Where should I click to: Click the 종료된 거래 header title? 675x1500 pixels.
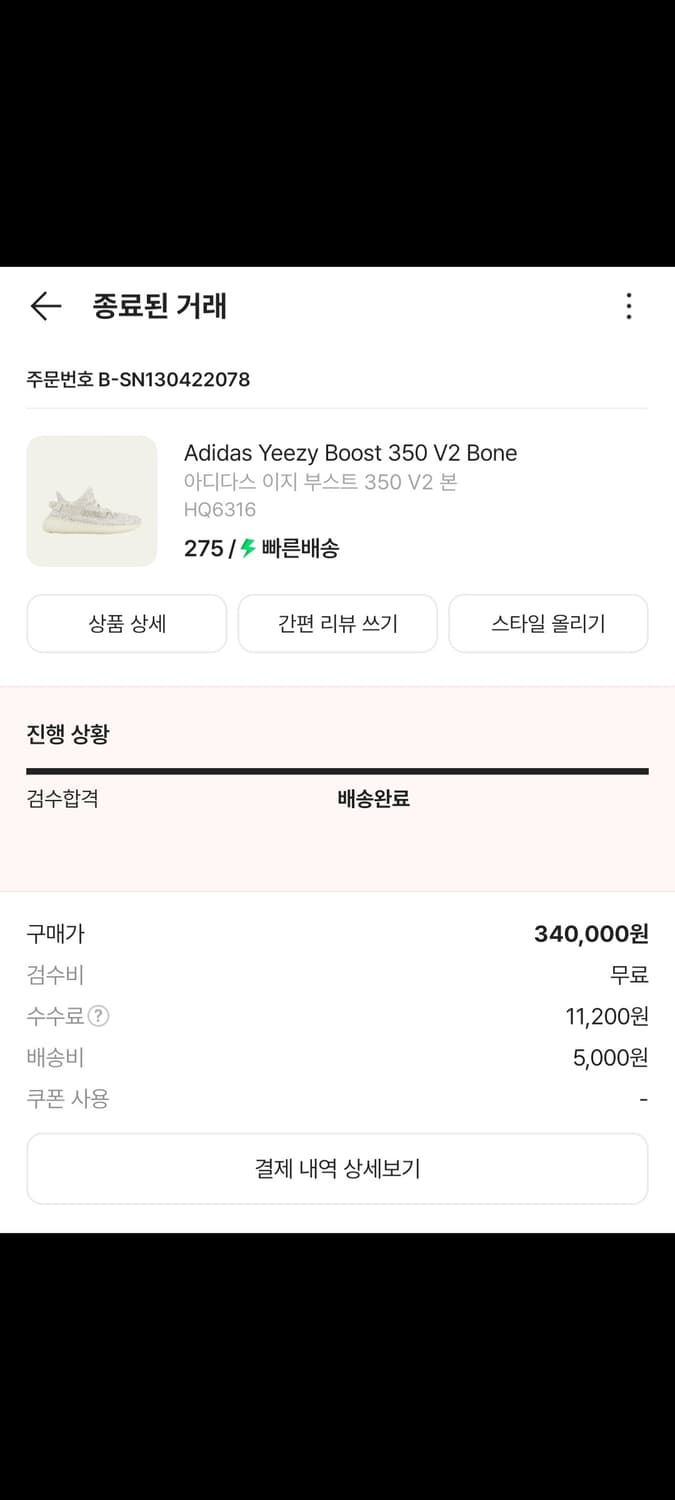click(x=158, y=307)
